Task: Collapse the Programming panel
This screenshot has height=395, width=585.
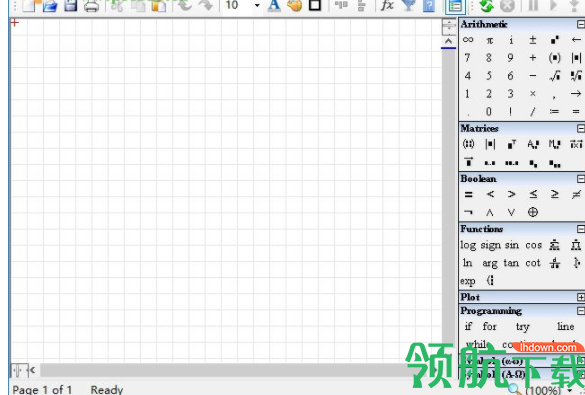Action: point(581,310)
